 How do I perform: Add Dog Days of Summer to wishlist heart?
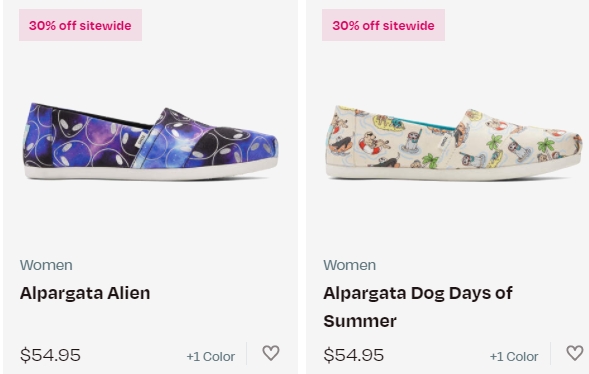[575, 353]
